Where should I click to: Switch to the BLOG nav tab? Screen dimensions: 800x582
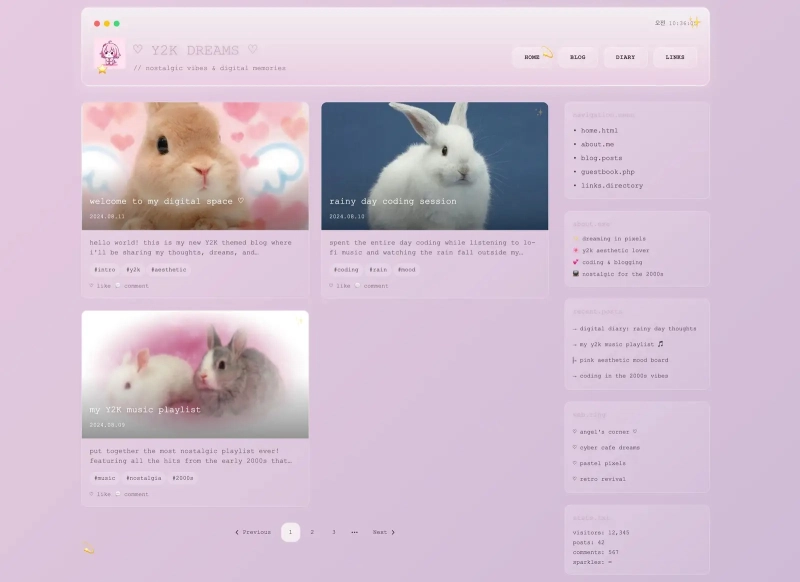pos(578,57)
